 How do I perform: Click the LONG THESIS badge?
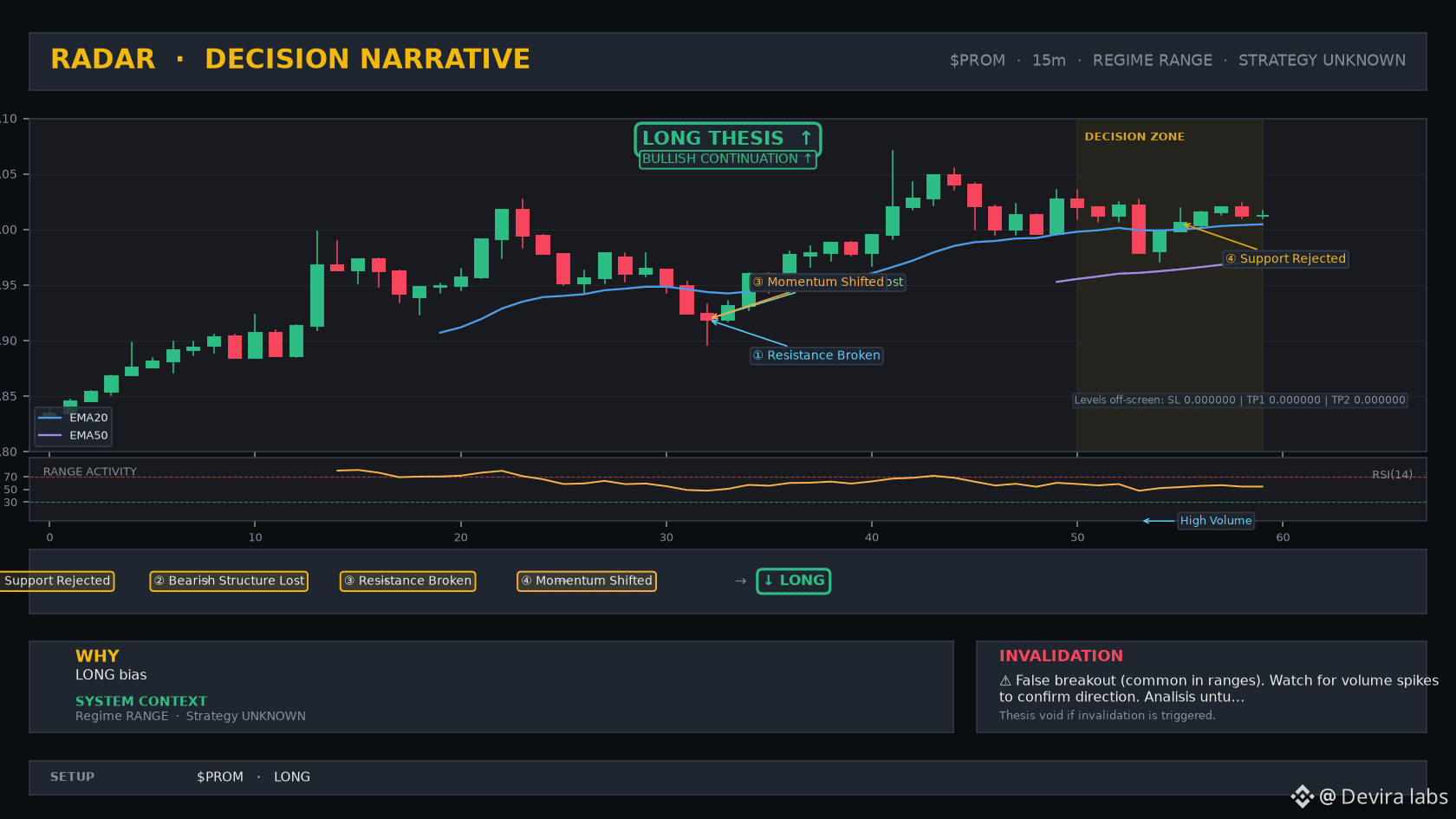tap(727, 139)
